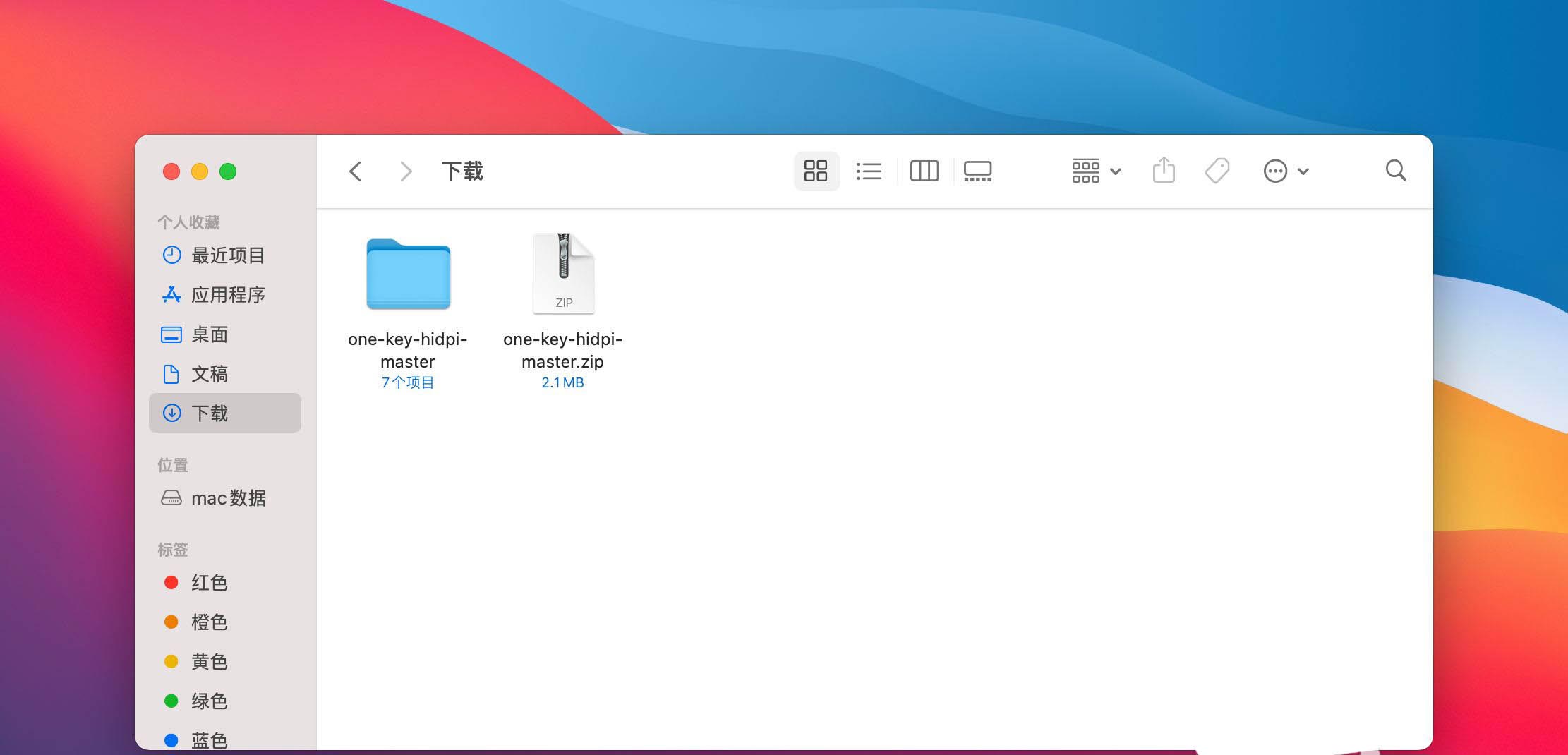Click the green full-screen window button
1568x755 pixels.
point(228,171)
